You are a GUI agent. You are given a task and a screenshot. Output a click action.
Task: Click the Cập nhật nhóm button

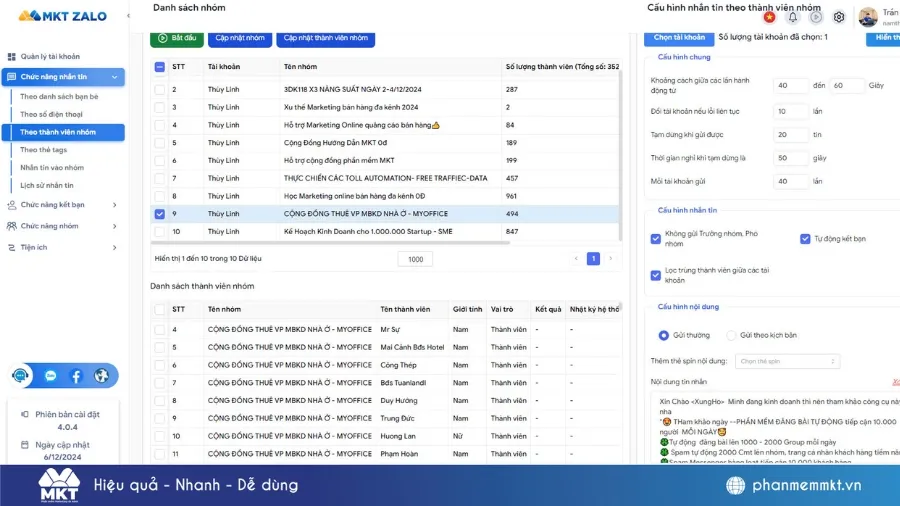(x=240, y=38)
